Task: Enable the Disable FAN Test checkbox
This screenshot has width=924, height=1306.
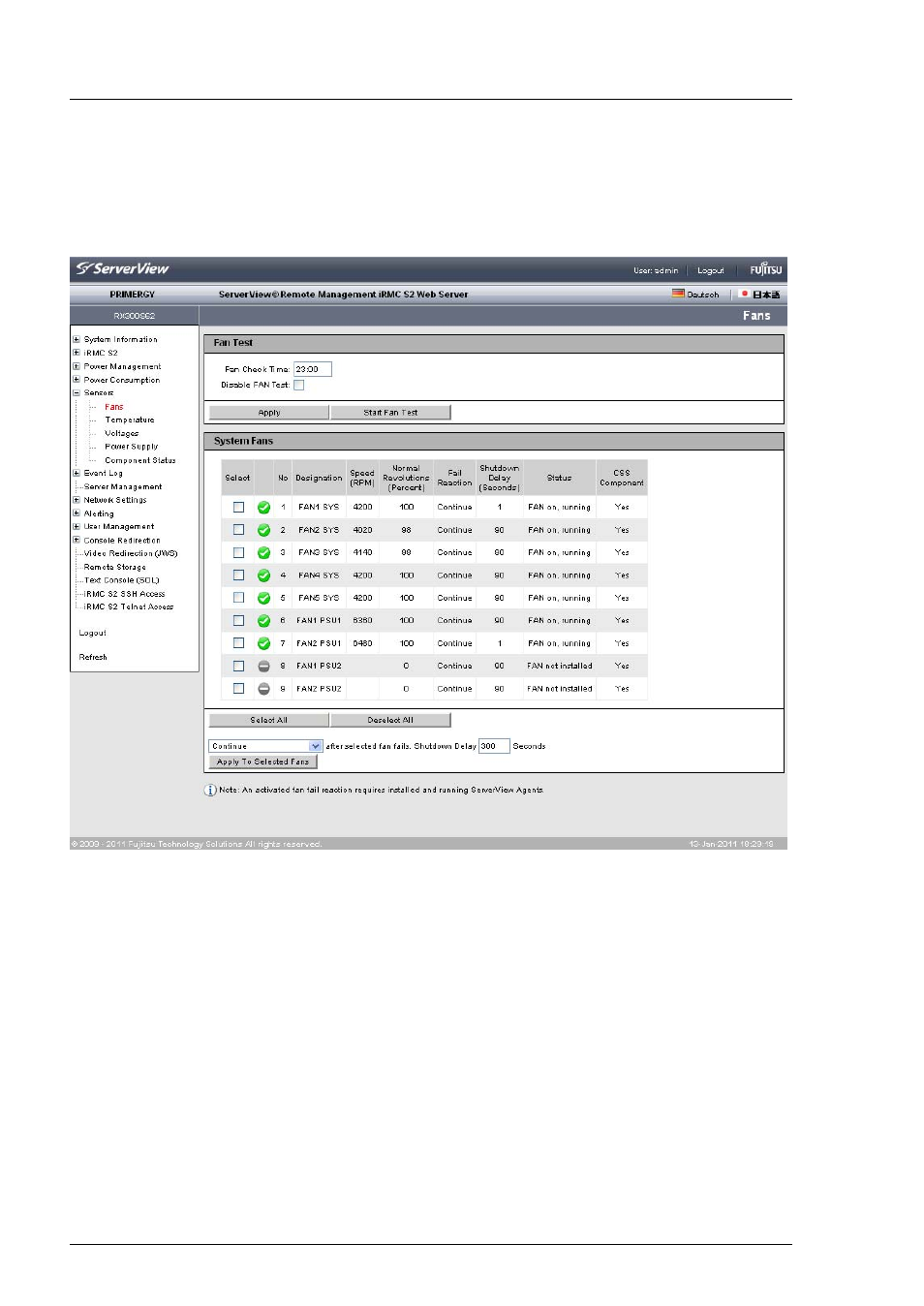Action: click(x=299, y=385)
